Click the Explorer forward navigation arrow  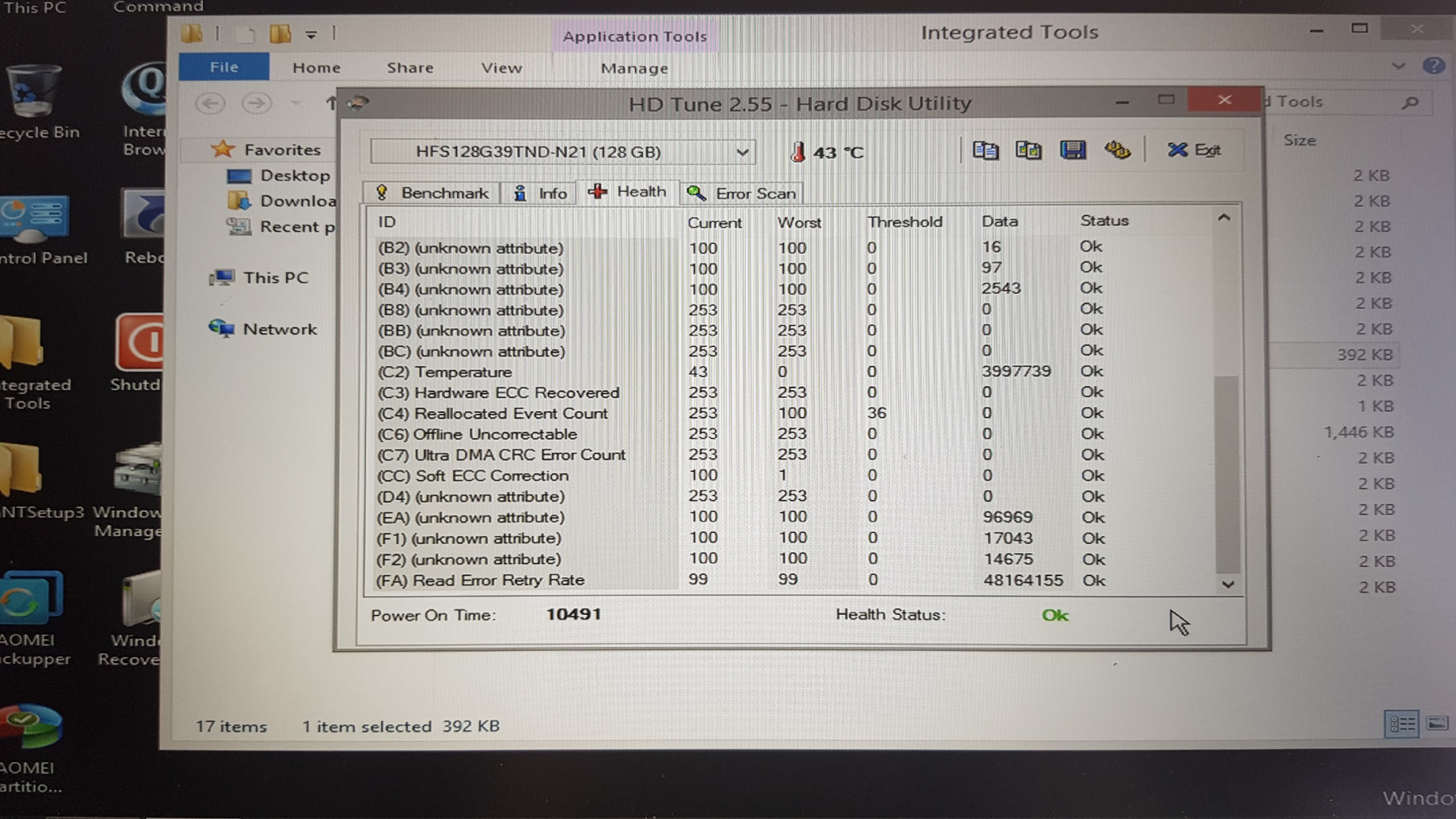click(257, 104)
